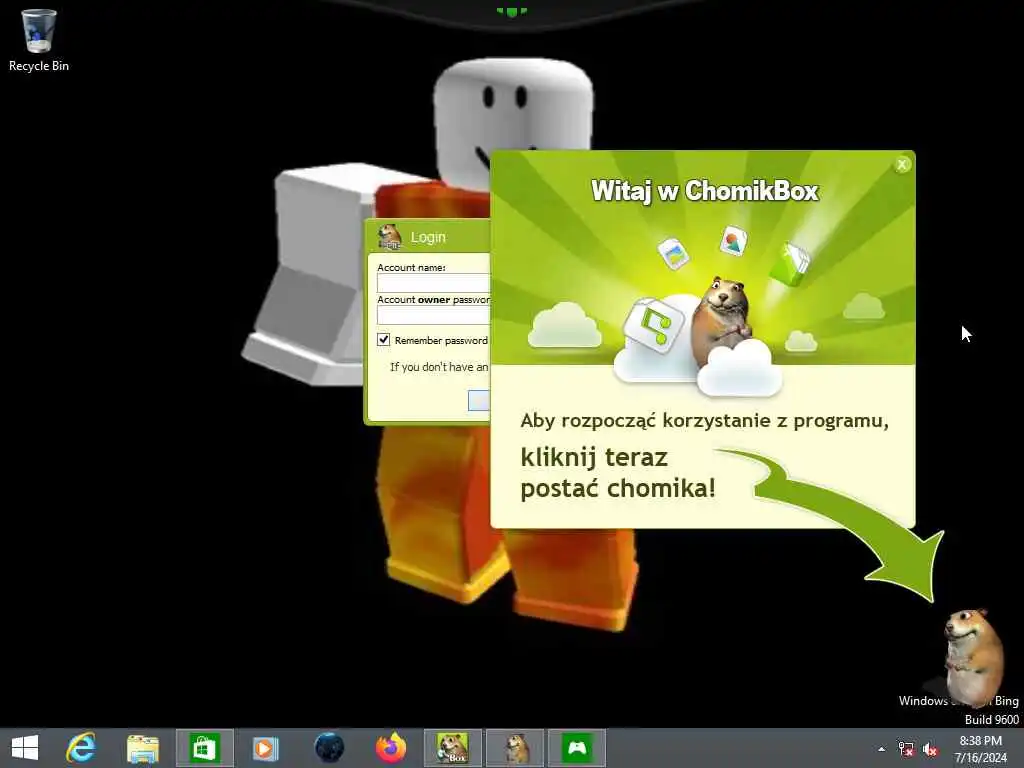Click the Login dialog title bar hamster icon
The height and width of the screenshot is (768, 1024).
(390, 237)
